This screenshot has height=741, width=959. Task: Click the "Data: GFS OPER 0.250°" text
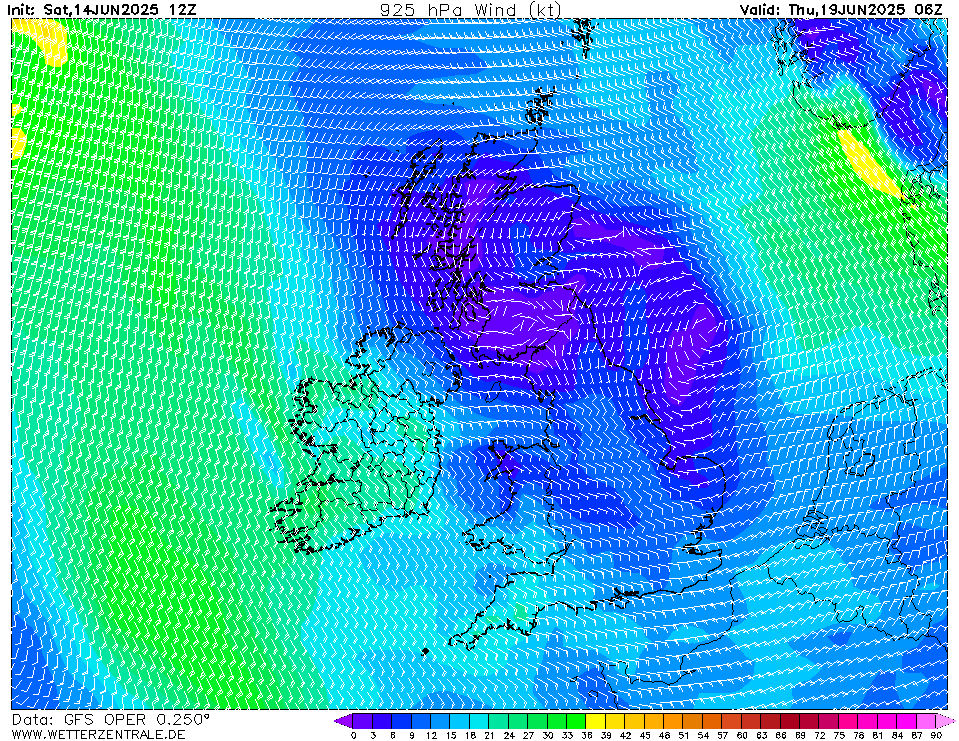(x=111, y=720)
